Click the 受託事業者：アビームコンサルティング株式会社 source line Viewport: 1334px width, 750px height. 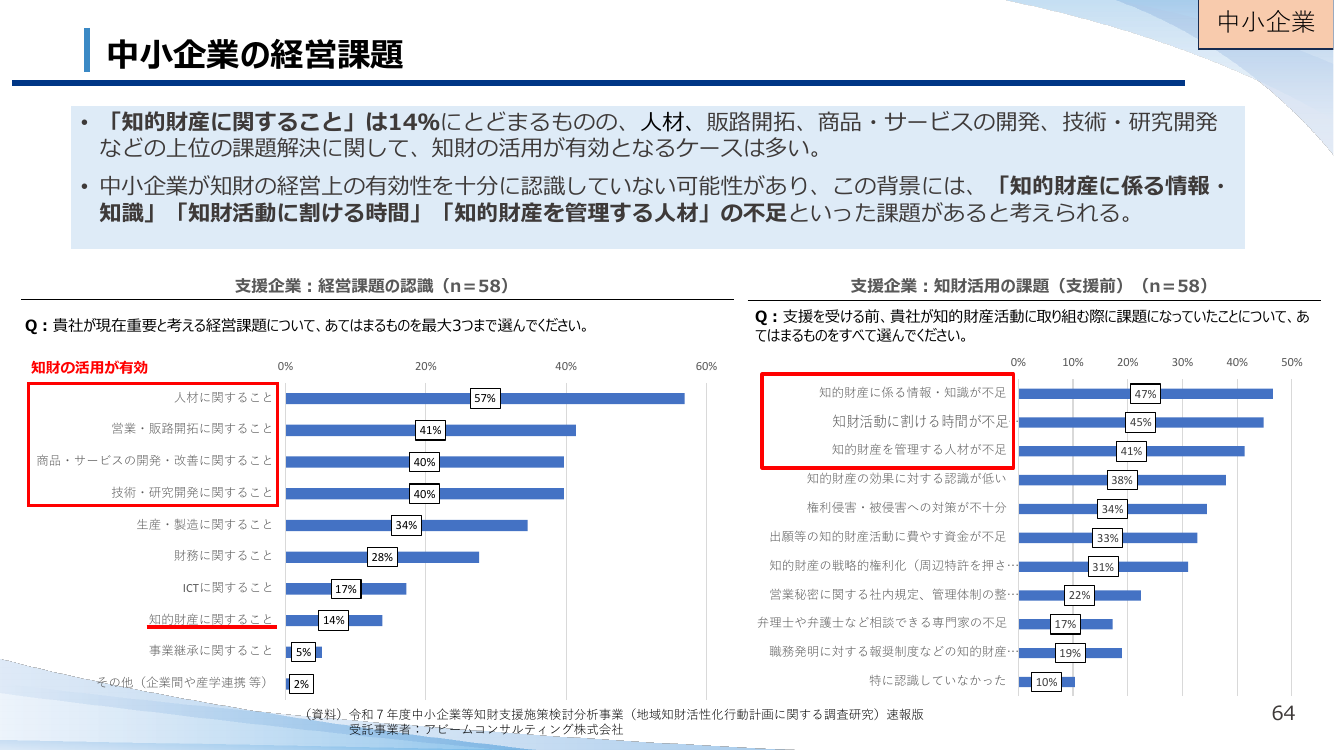pos(486,730)
